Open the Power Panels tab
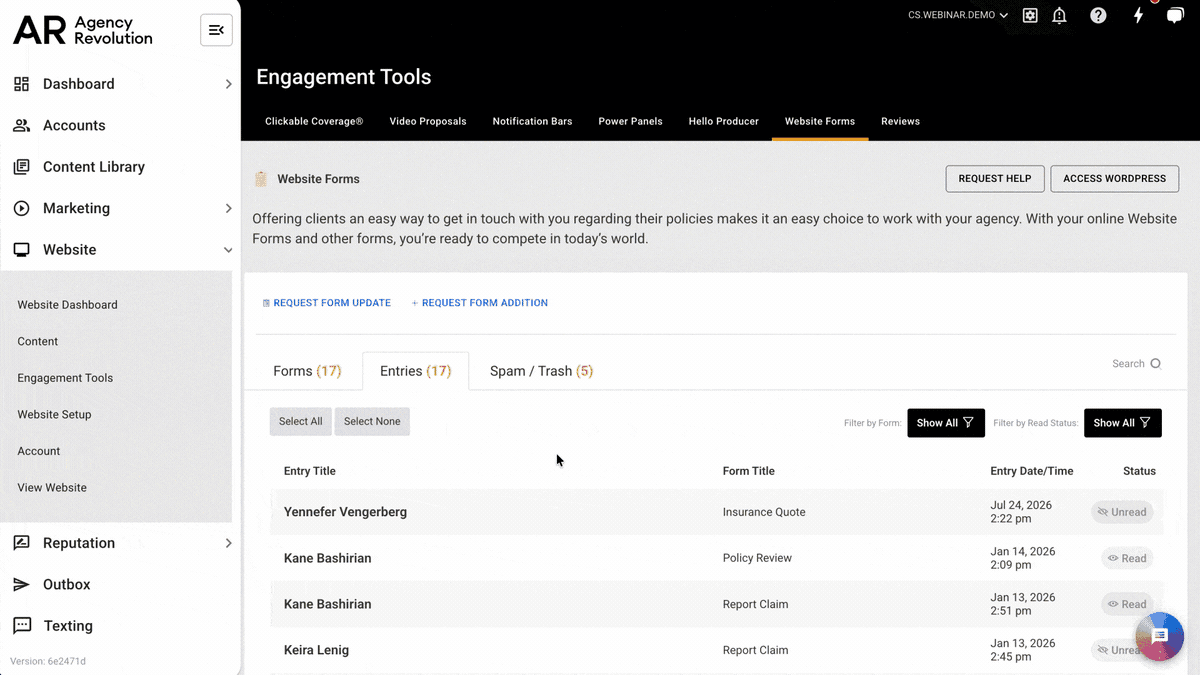The image size is (1200, 675). [x=630, y=121]
